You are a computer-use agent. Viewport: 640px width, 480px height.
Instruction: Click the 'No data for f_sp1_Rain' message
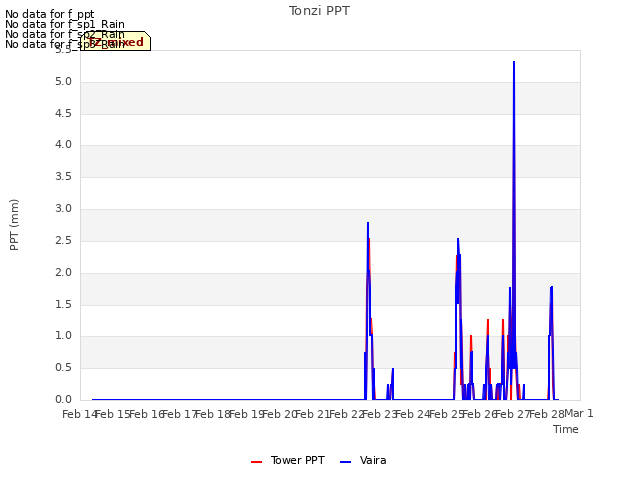[x=64, y=24]
